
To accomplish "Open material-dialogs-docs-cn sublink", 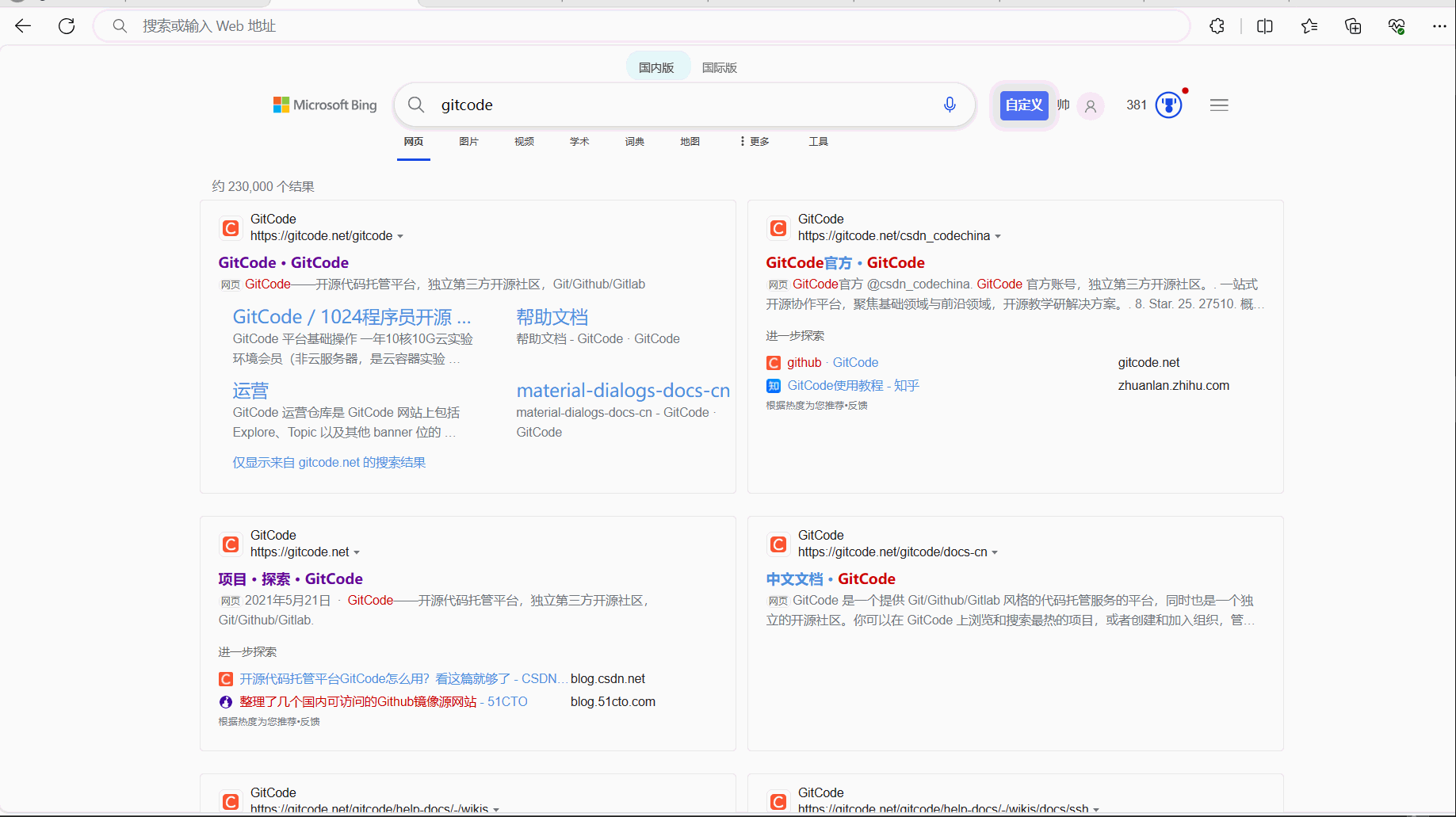I will pos(623,391).
